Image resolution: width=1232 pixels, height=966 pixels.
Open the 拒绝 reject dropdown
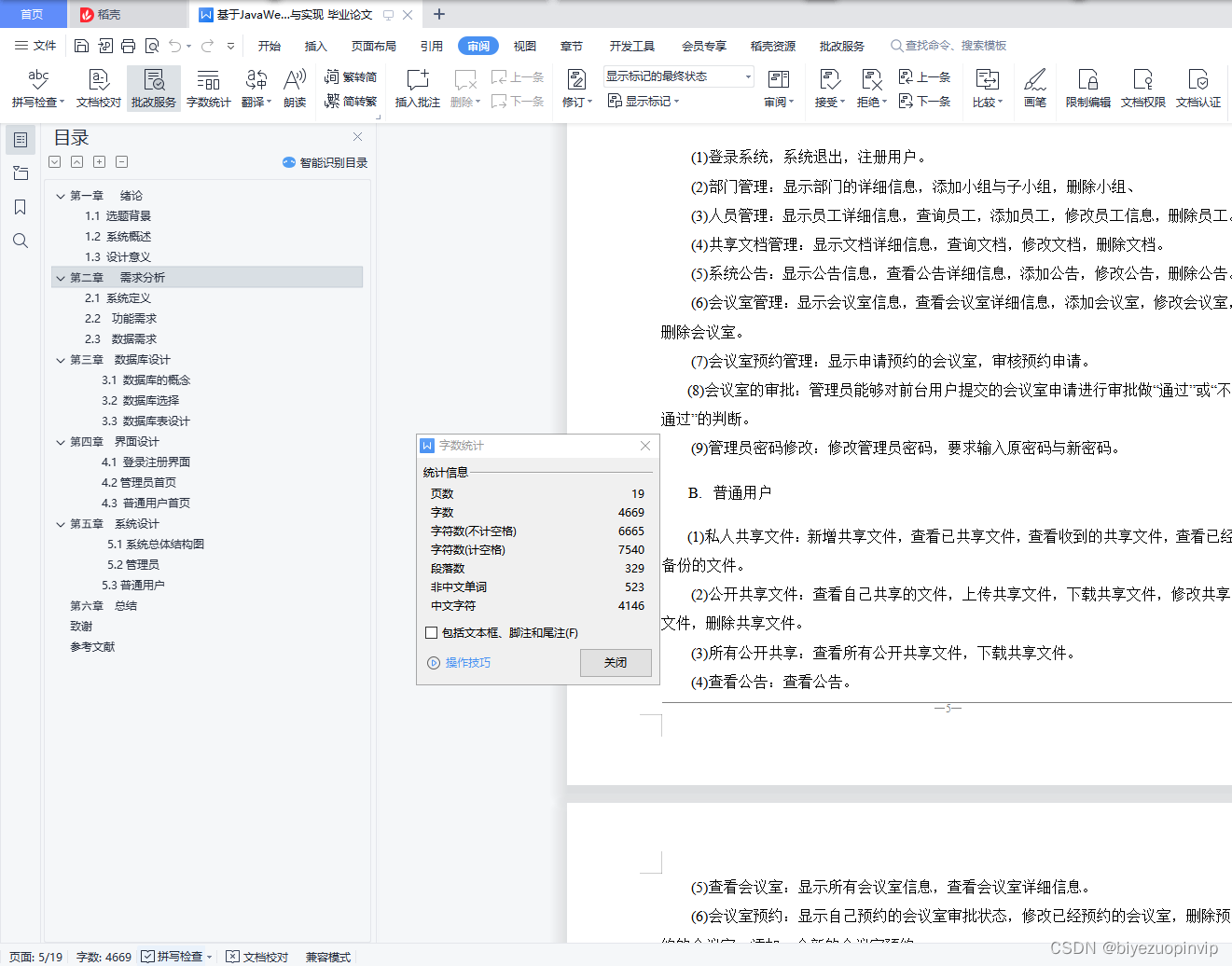872,102
